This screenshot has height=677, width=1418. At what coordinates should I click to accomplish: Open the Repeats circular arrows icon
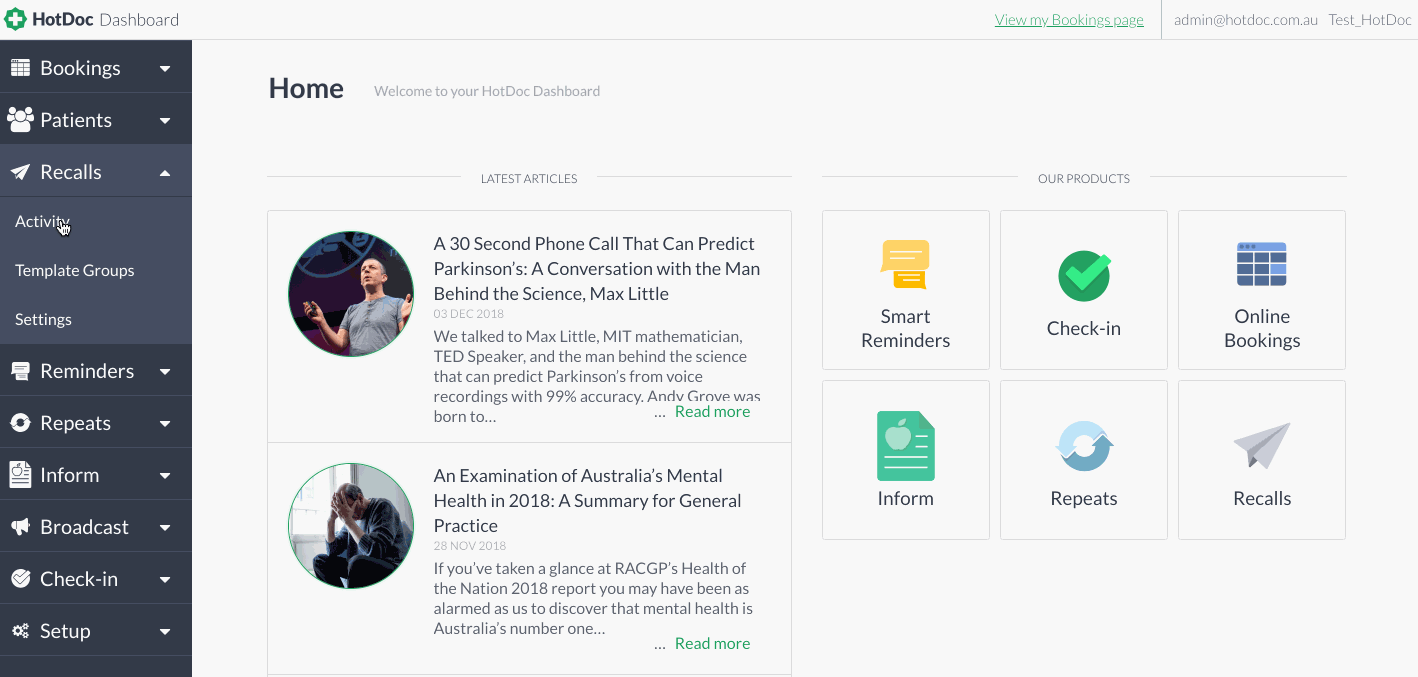pyautogui.click(x=1084, y=447)
